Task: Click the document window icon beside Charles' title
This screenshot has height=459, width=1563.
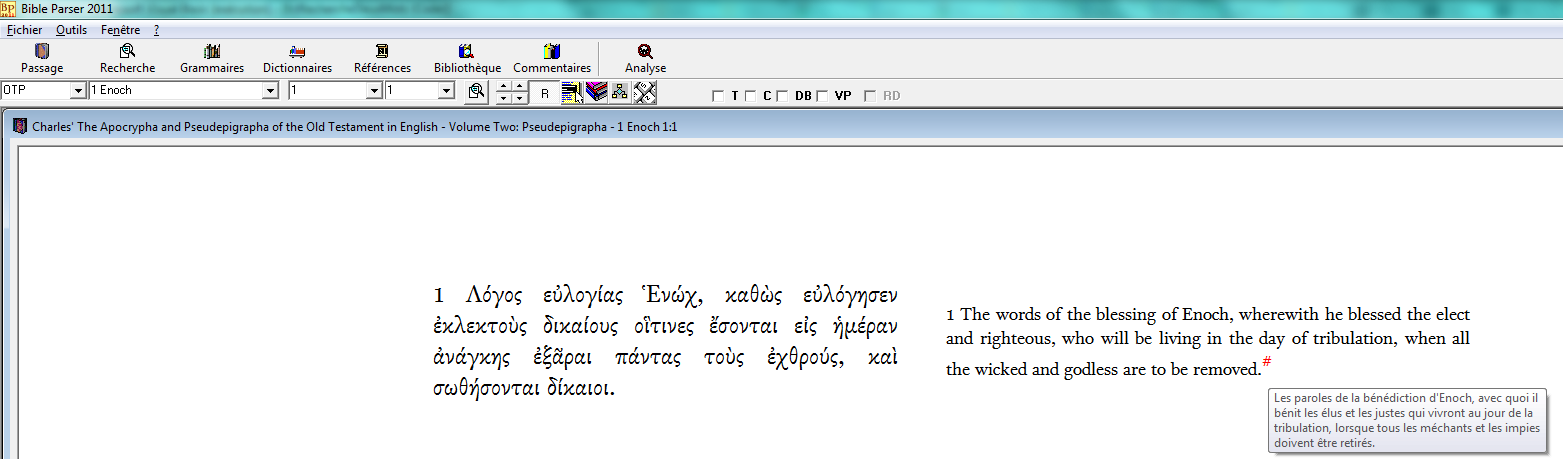Action: coord(20,127)
